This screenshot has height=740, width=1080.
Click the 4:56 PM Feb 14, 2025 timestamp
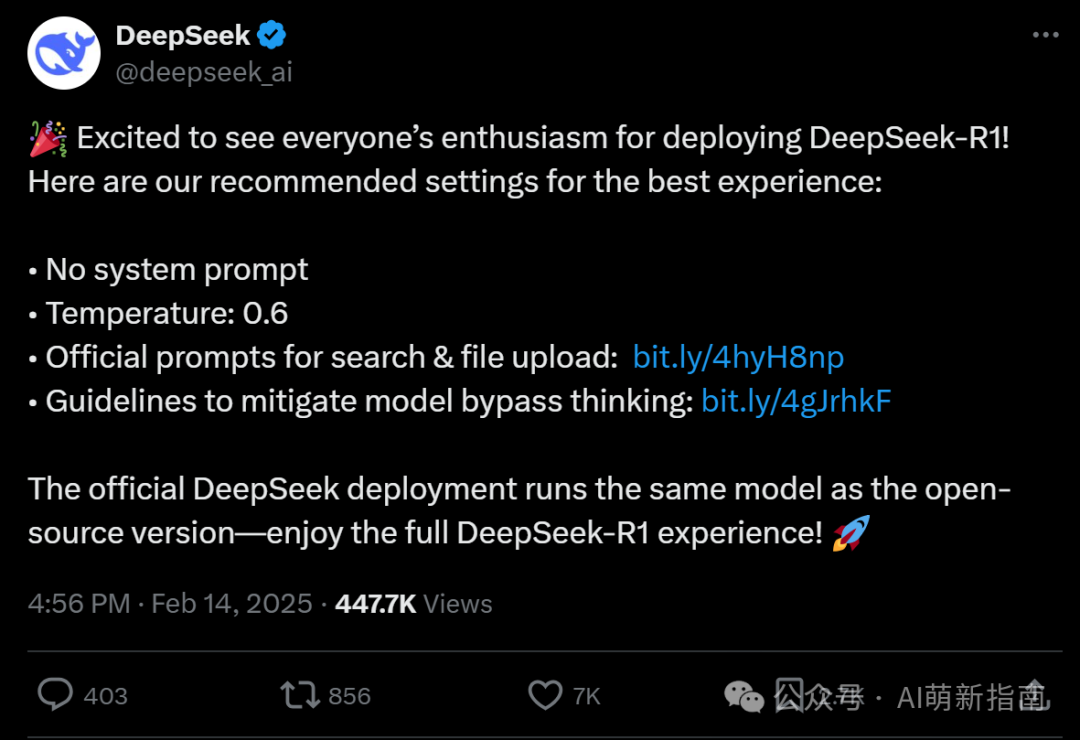(x=170, y=604)
